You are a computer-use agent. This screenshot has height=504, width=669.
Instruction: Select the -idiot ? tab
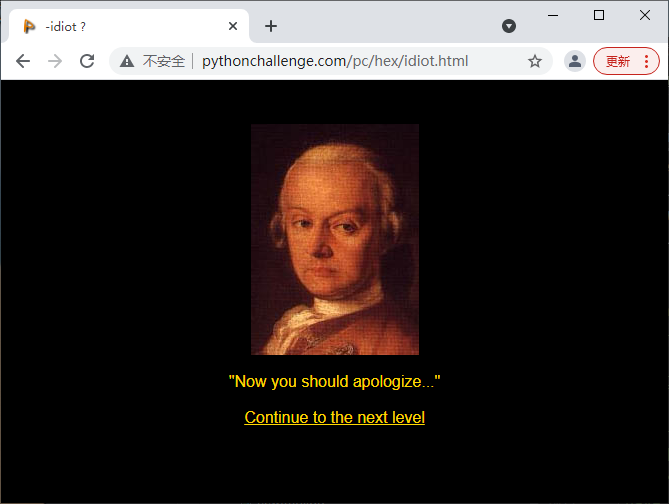(128, 26)
